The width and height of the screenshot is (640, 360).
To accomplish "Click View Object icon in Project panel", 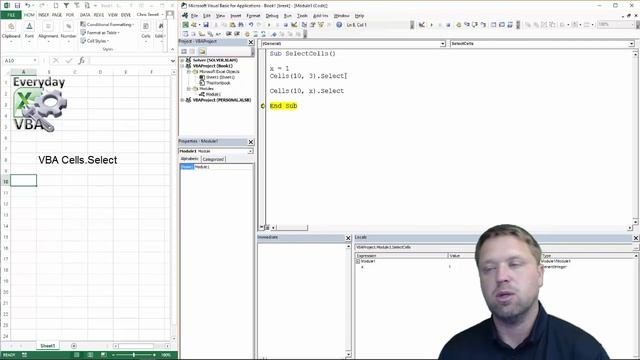I will [192, 51].
